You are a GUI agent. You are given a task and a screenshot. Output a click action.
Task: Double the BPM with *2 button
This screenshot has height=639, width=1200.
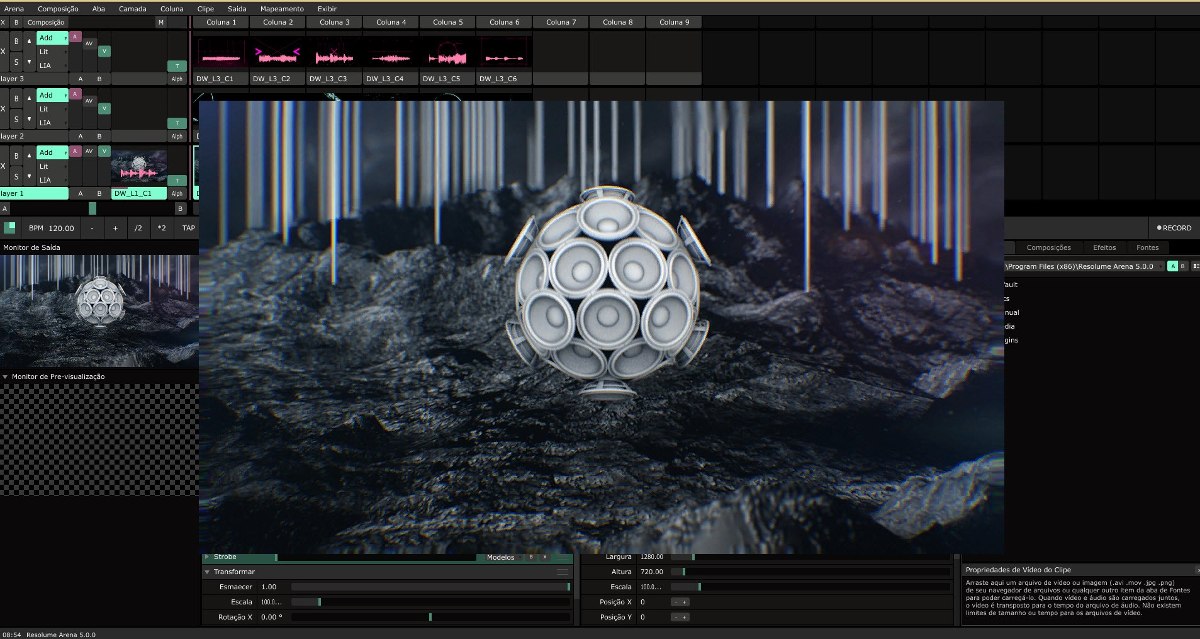click(162, 228)
